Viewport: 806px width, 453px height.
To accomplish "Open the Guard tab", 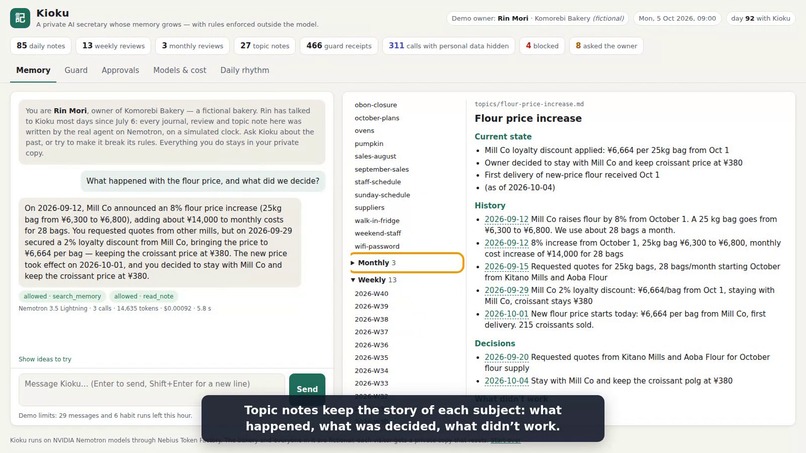I will (76, 70).
